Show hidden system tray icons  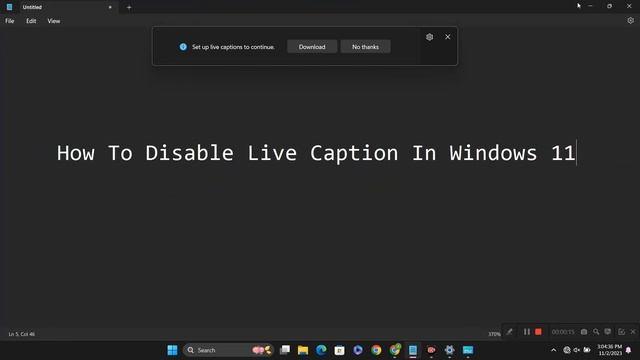[x=553, y=350]
